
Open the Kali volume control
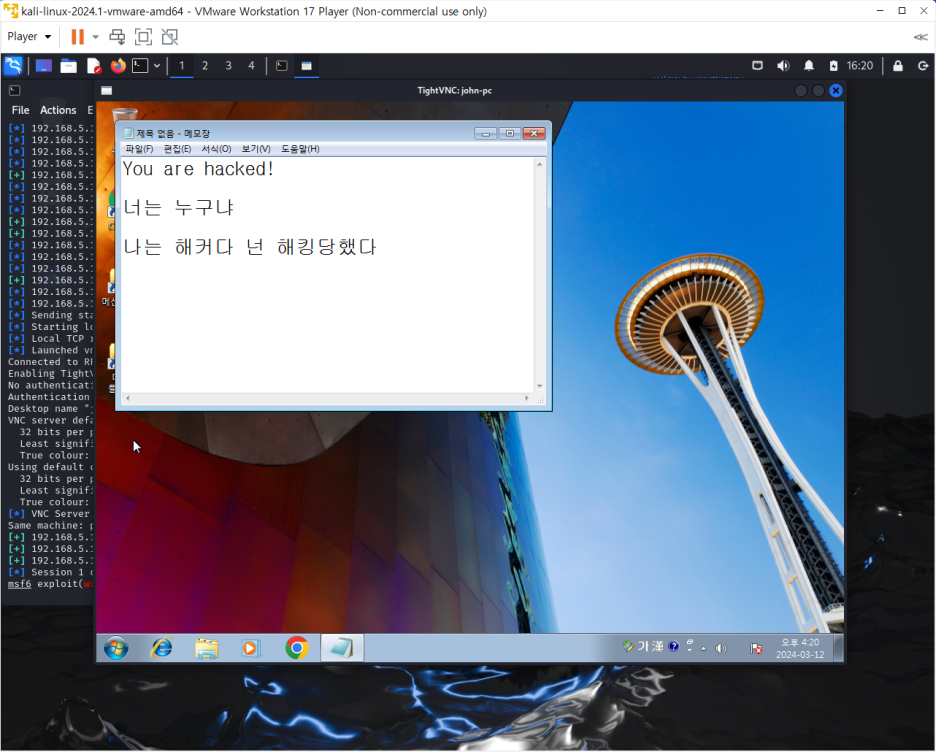click(x=783, y=66)
